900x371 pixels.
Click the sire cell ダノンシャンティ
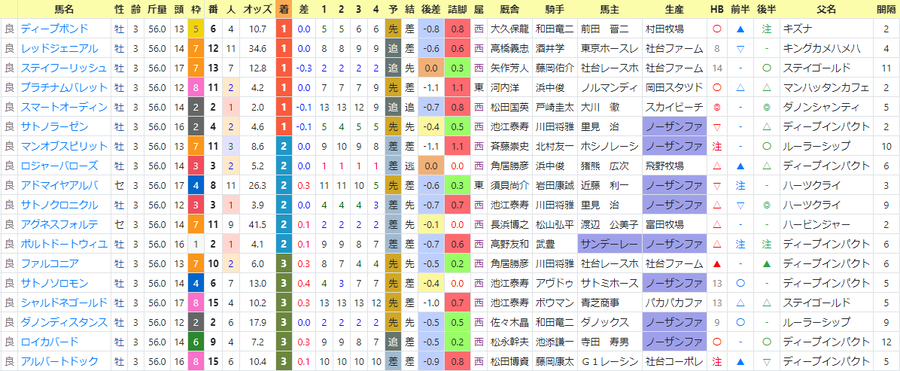click(828, 107)
